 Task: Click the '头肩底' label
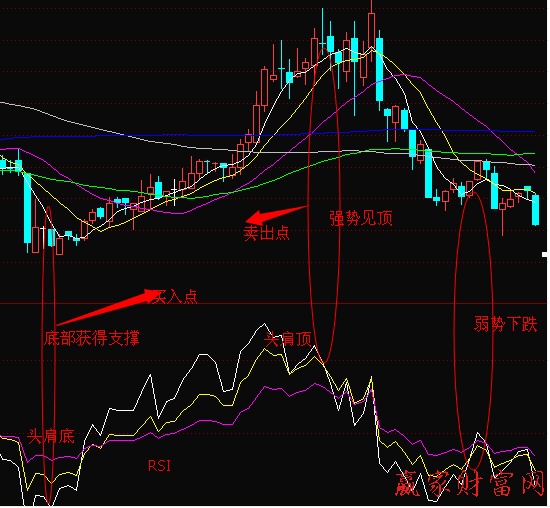[51, 436]
